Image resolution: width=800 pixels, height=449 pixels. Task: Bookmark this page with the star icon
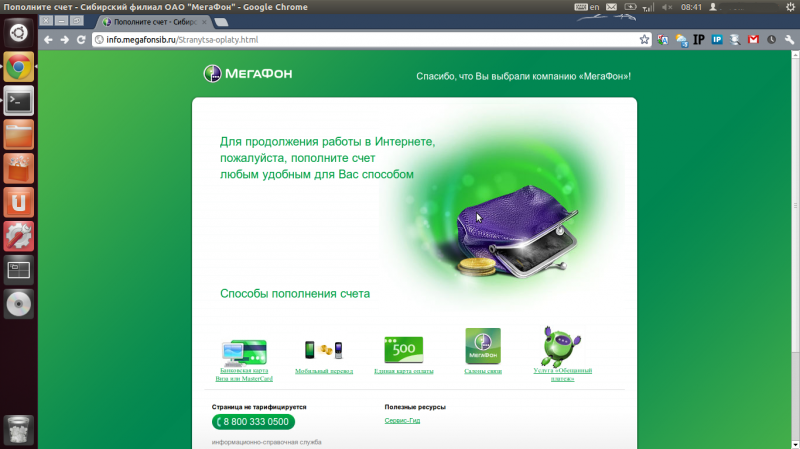[x=645, y=40]
